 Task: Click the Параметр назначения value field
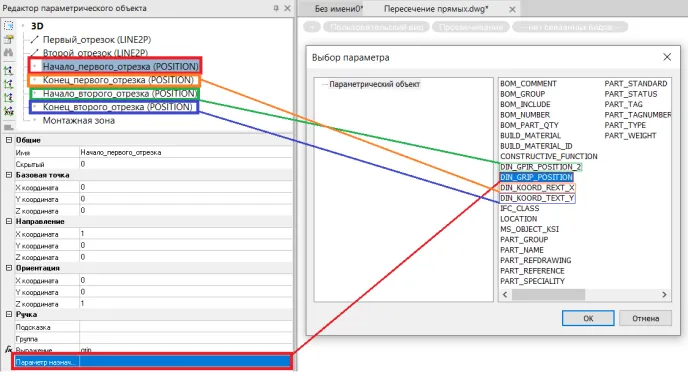click(x=185, y=362)
